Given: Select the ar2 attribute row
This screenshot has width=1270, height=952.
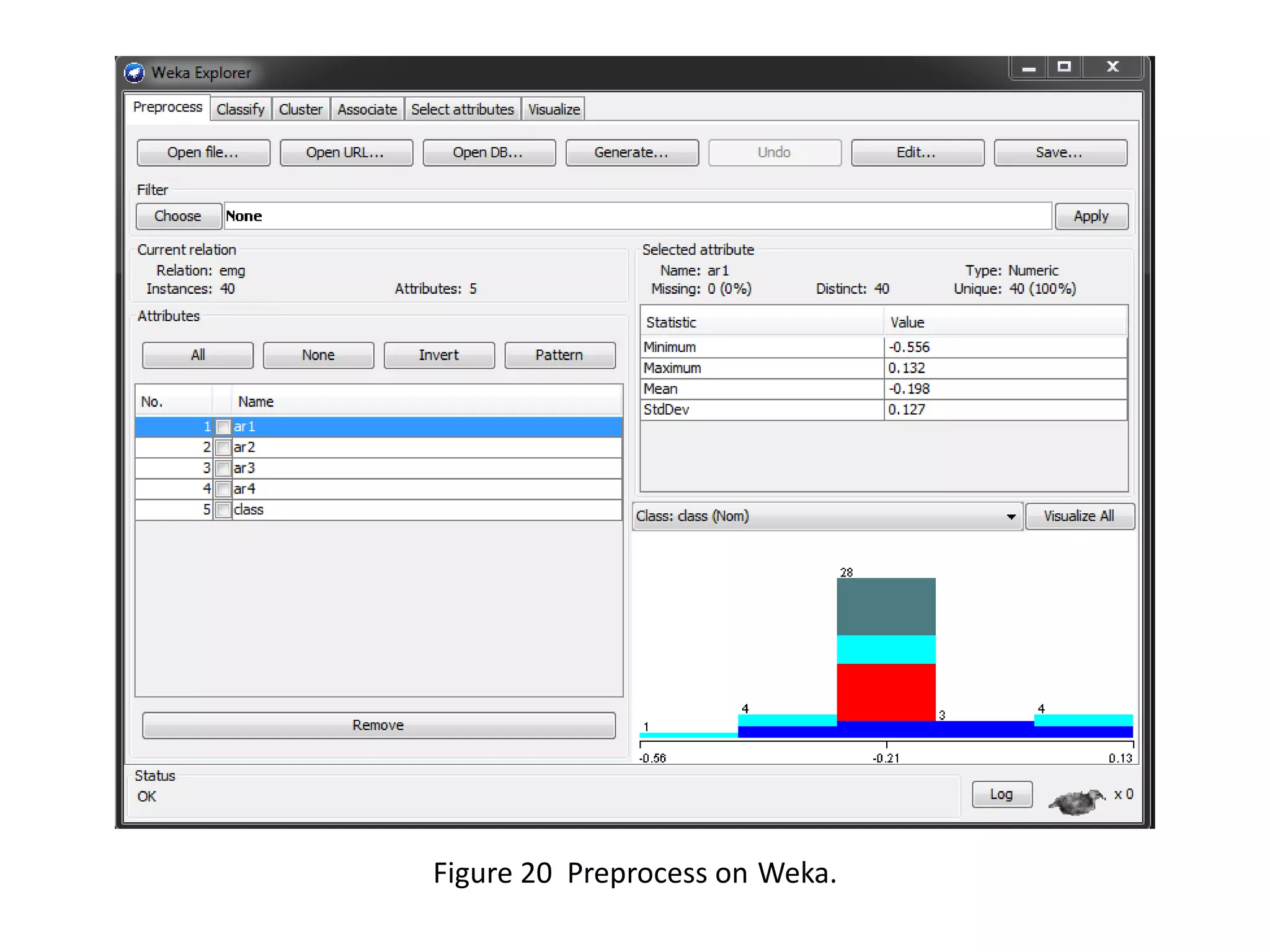Looking at the screenshot, I should click(378, 447).
